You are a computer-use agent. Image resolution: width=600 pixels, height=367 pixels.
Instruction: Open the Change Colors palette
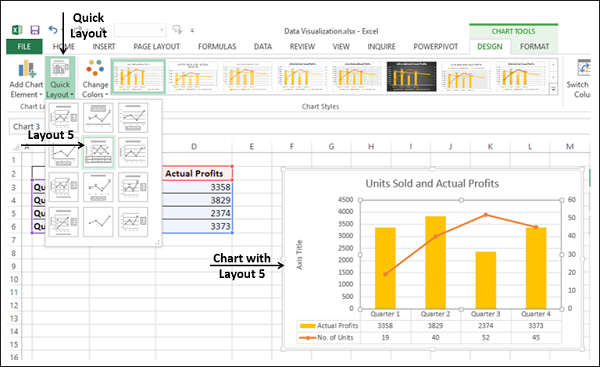click(95, 78)
